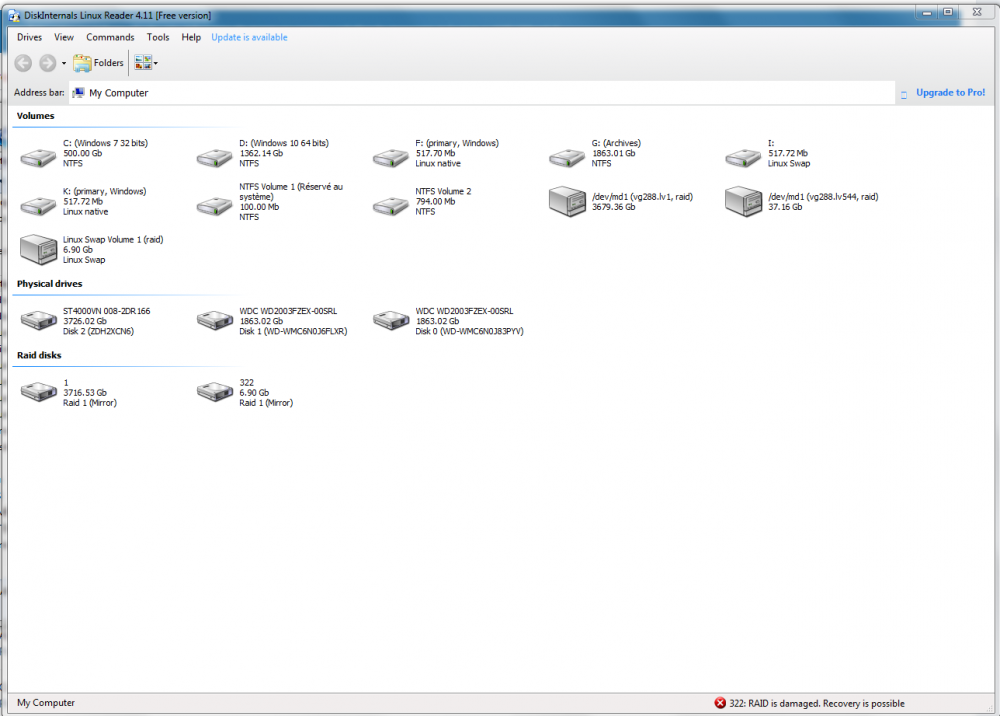Select the WDC Disk 0 (WD-WMC6N0J83PYV) icon

coord(391,320)
